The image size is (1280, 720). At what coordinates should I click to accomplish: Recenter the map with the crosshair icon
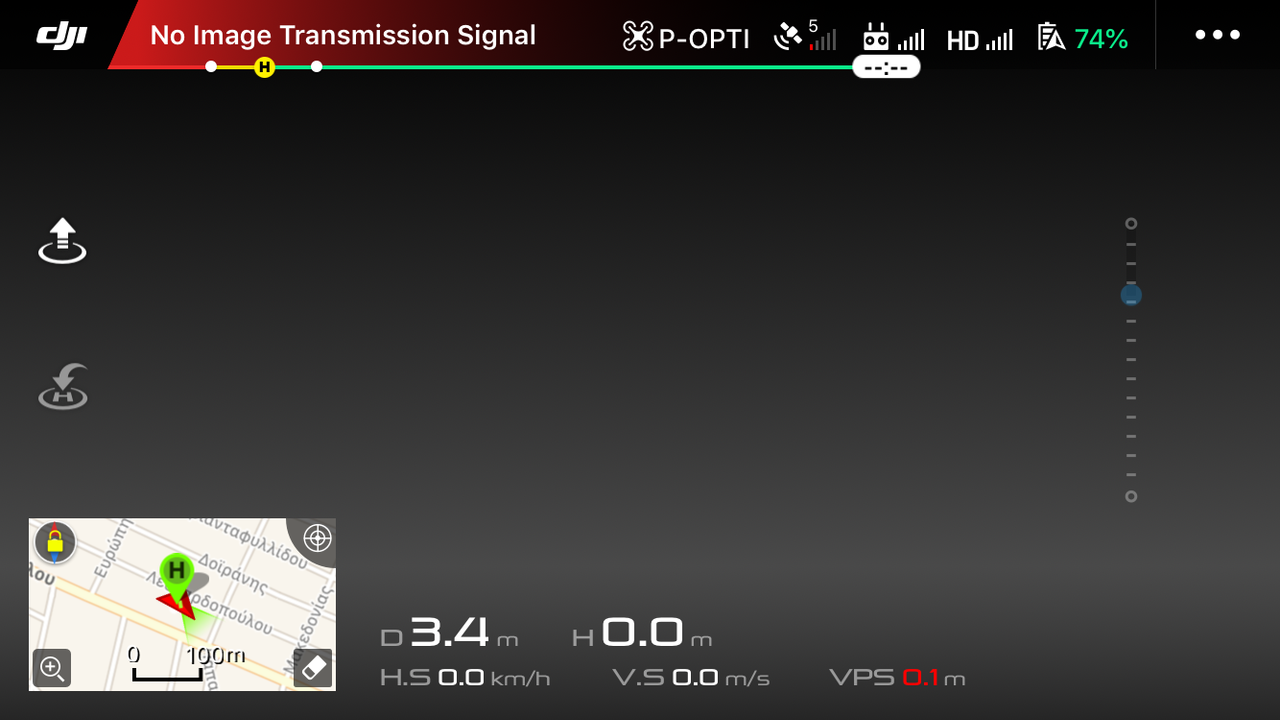click(x=317, y=538)
